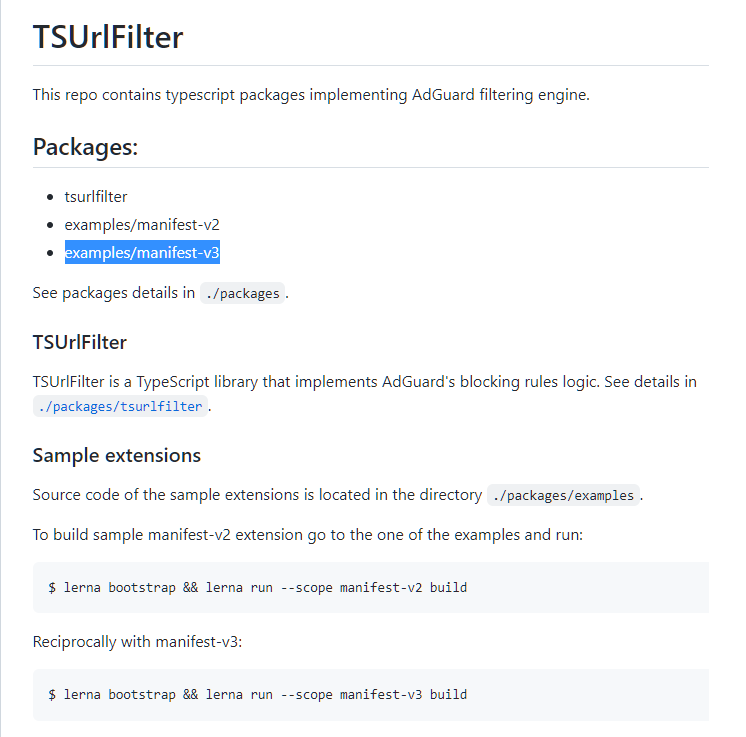Click the 'Reciprocally with manifest-v3:' text
Viewport: 746px width, 737px height.
point(137,641)
